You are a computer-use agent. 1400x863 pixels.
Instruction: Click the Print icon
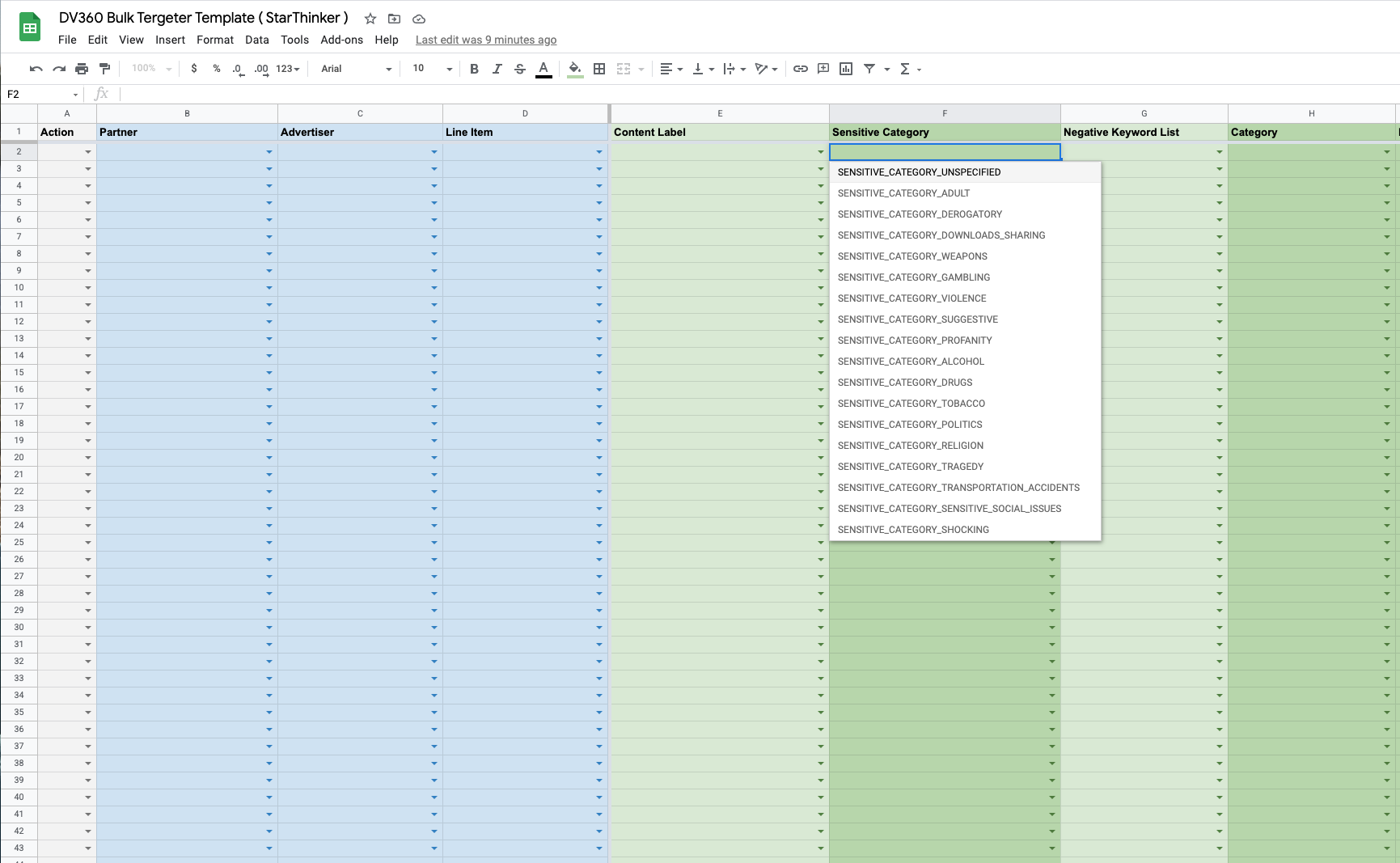[x=82, y=69]
